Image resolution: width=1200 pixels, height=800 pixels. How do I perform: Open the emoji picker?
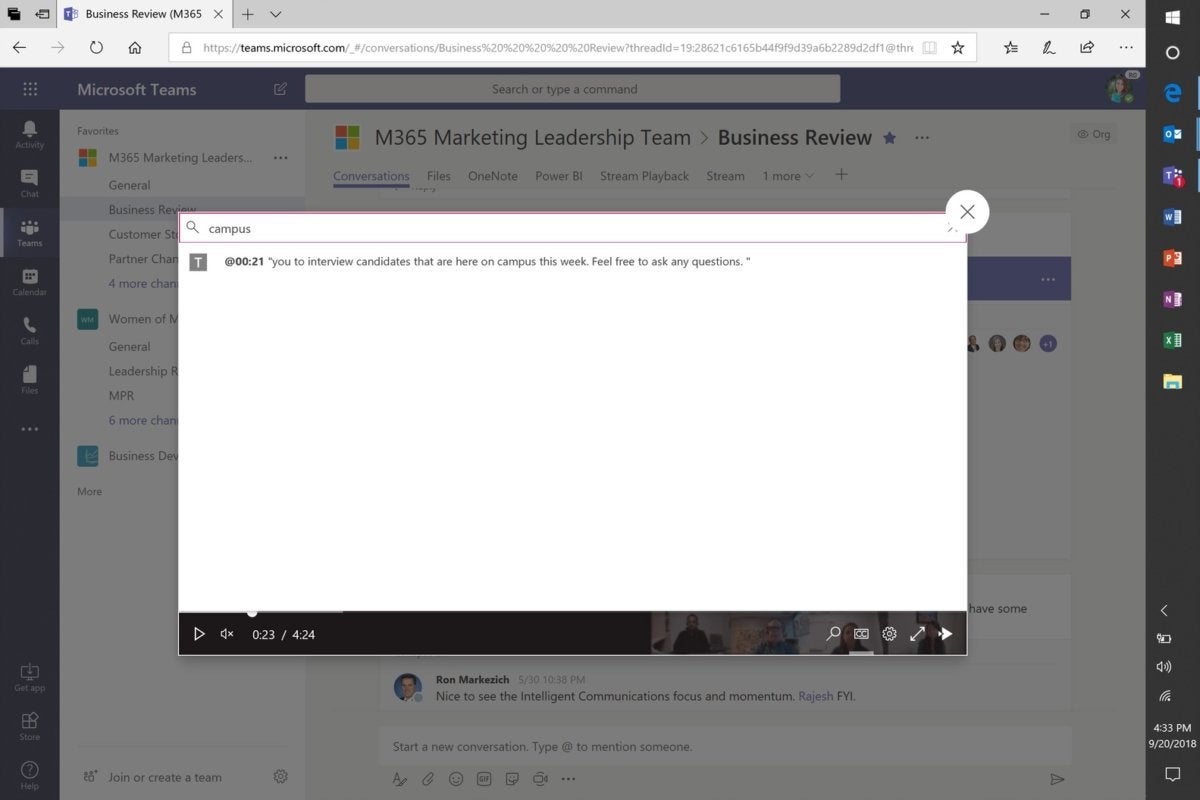click(456, 779)
